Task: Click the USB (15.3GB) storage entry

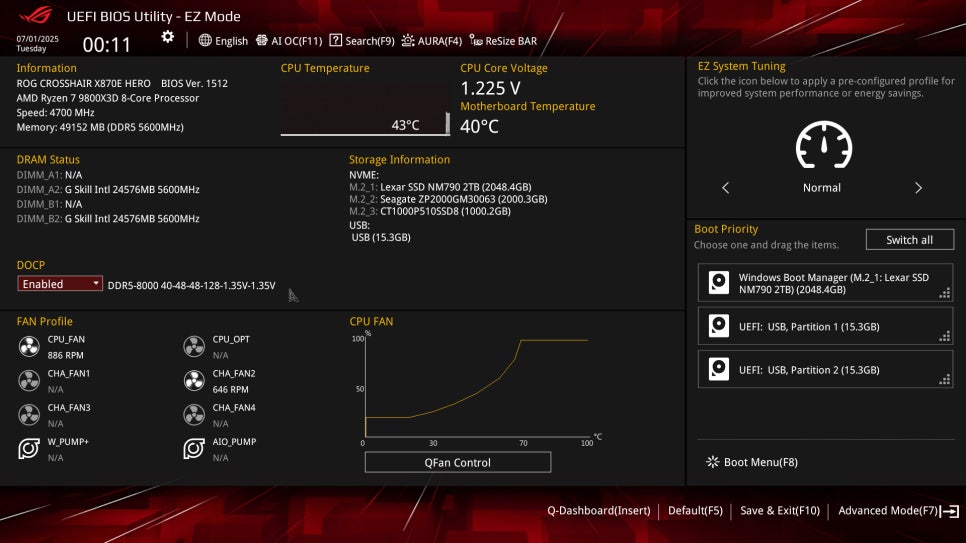Action: (381, 237)
